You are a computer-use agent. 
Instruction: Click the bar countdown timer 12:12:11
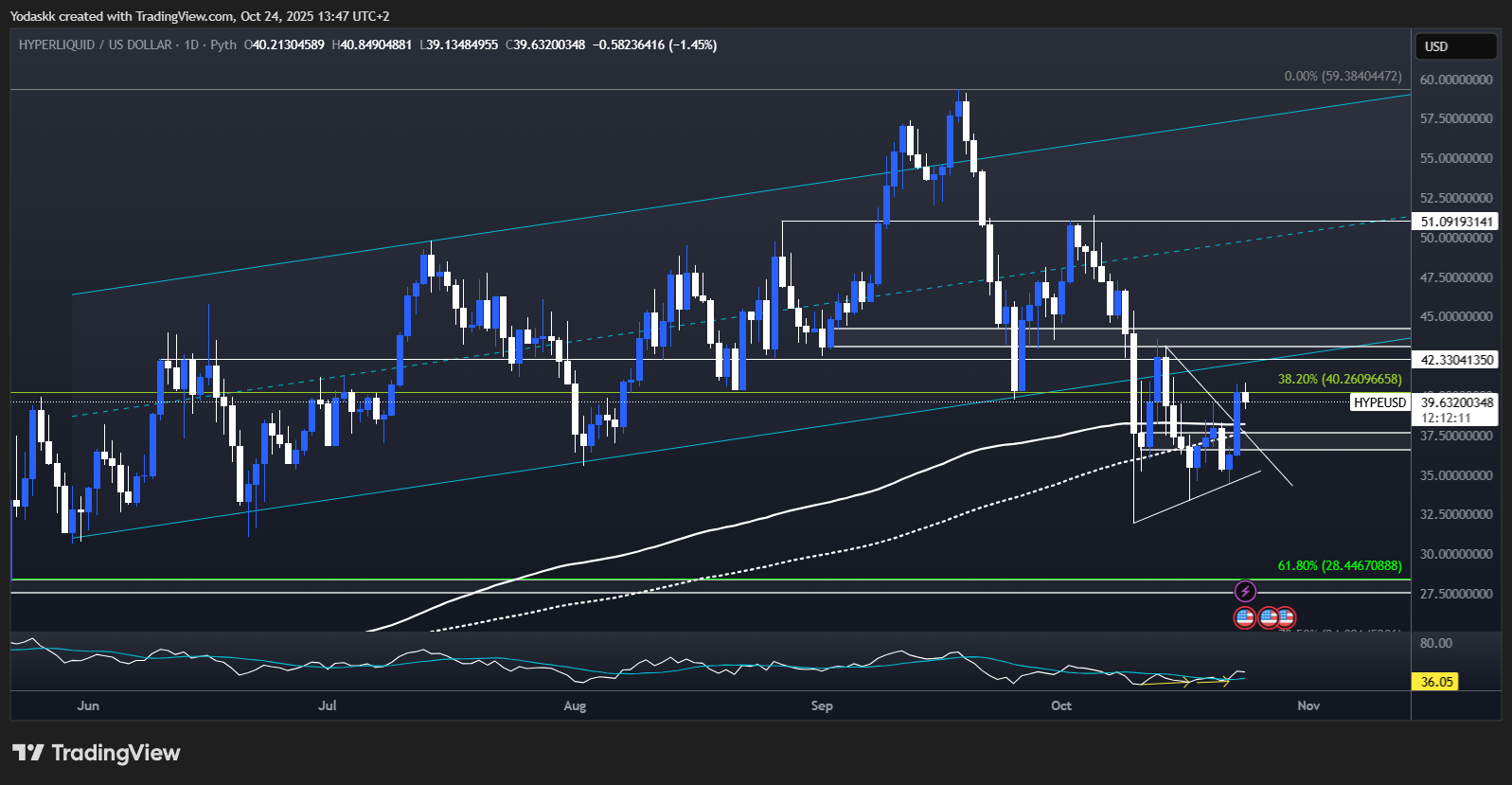pos(1446,418)
